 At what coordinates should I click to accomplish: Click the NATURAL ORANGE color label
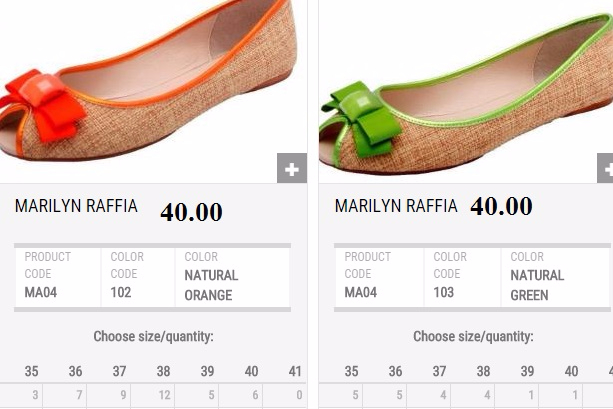211,285
